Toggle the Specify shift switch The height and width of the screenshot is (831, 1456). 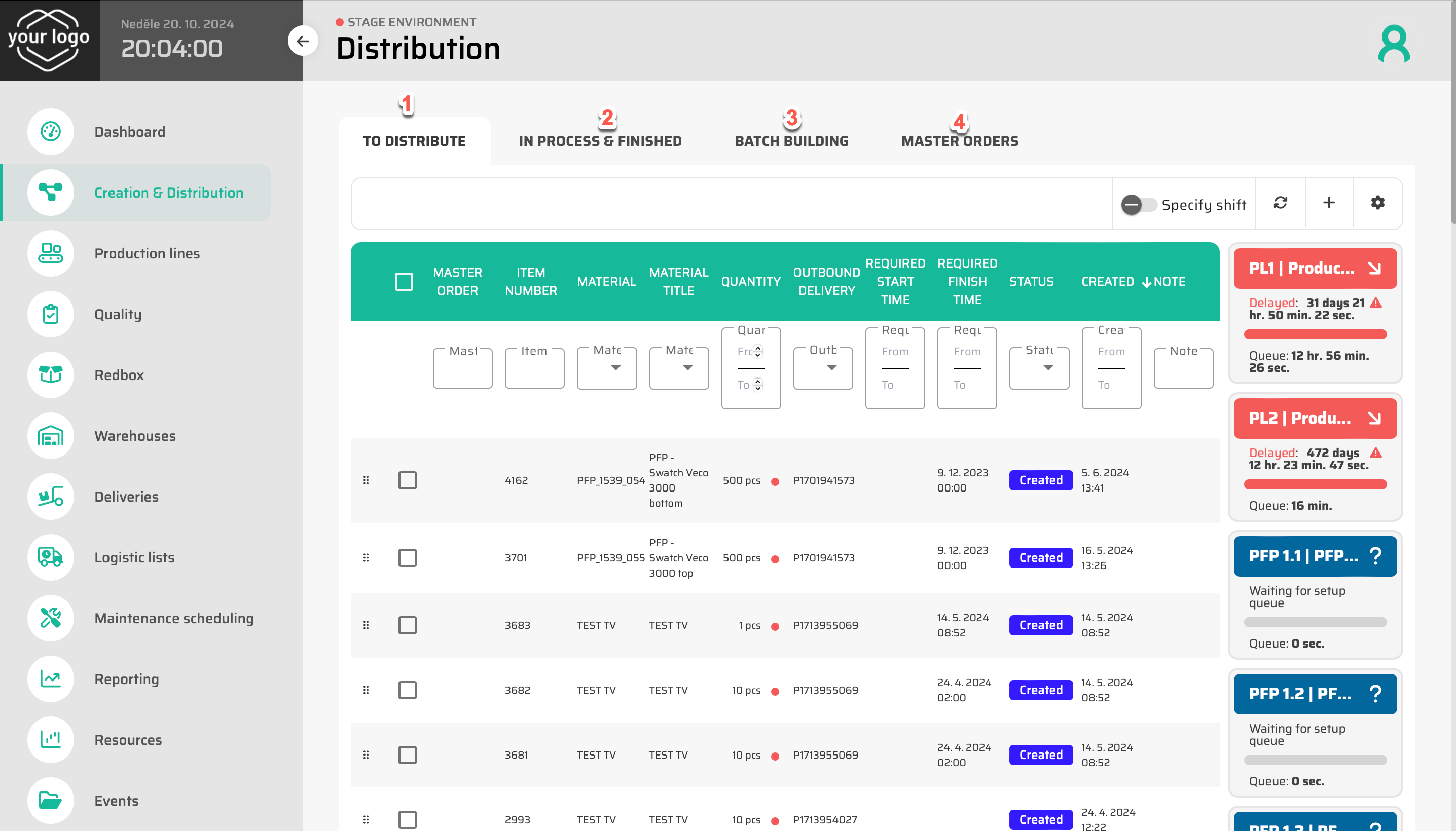pos(1138,204)
